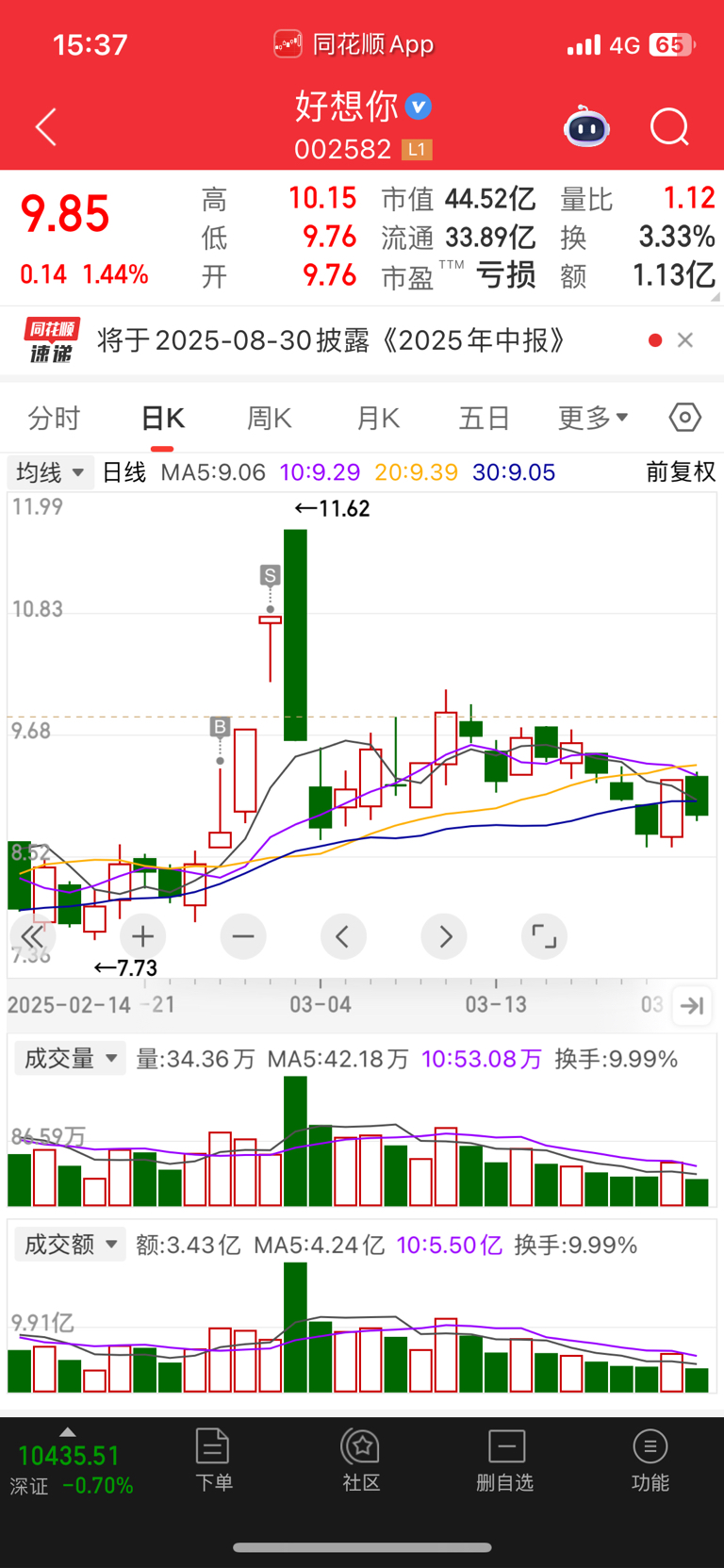Expand chart to fullscreen

[x=544, y=936]
